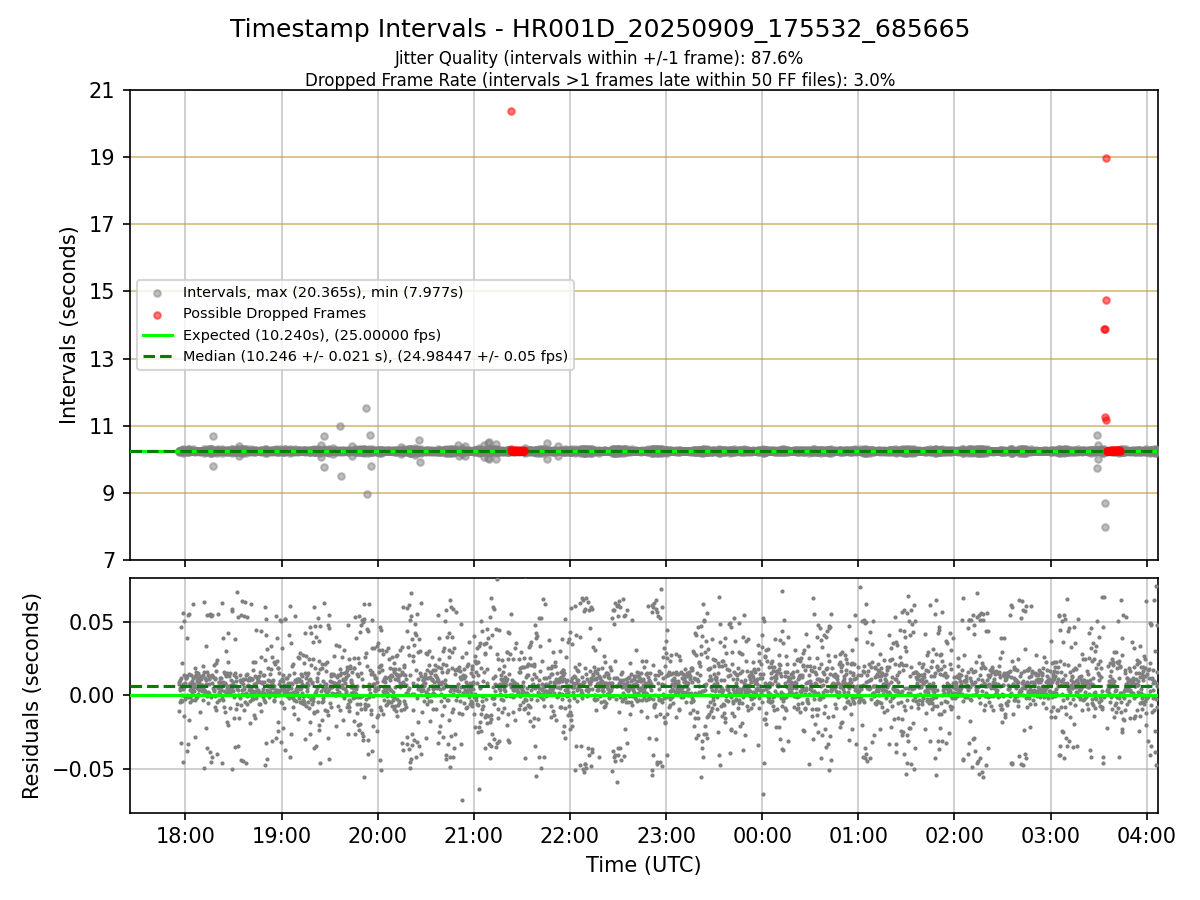Click the "Intervals (seconds)" y-axis label

(69, 325)
